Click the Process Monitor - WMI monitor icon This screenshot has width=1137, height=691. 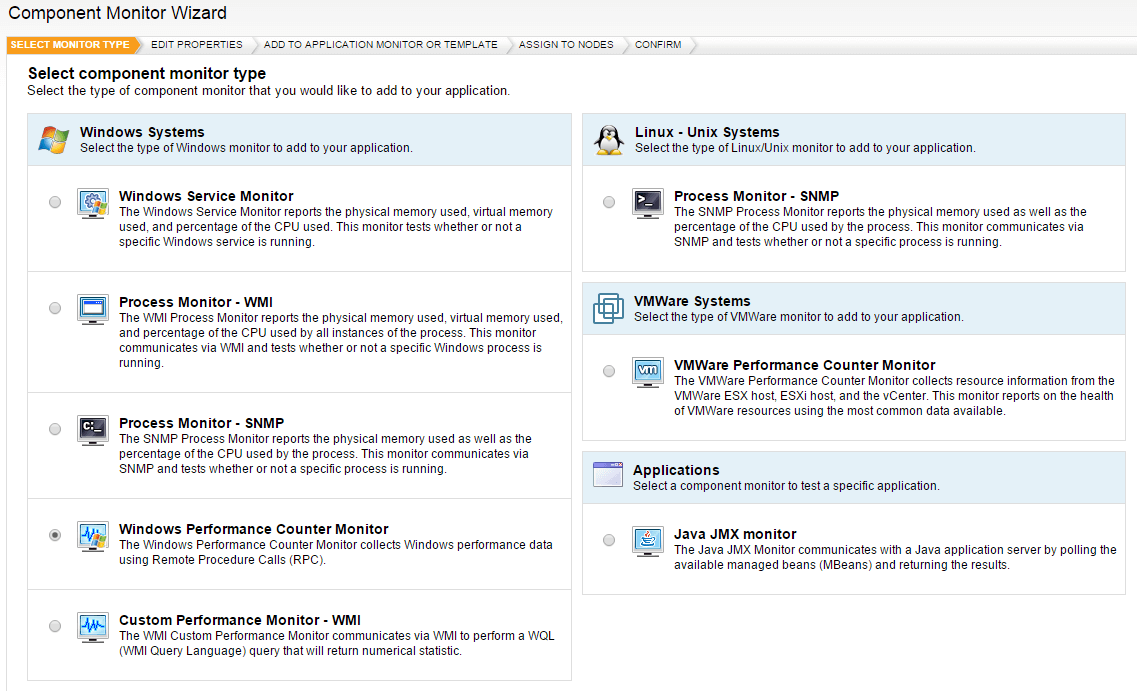click(x=93, y=308)
